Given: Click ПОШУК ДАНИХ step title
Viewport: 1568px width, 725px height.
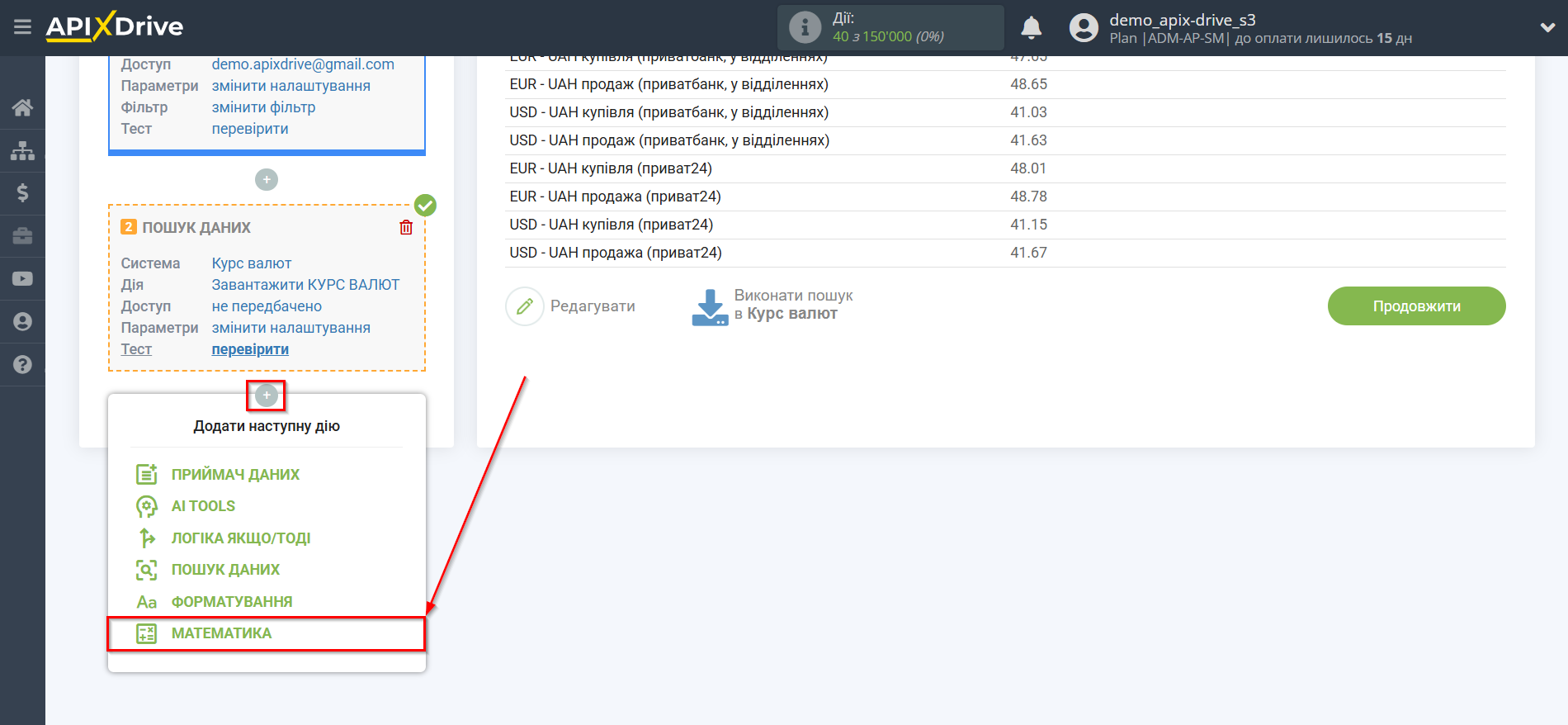Looking at the screenshot, I should tap(196, 228).
